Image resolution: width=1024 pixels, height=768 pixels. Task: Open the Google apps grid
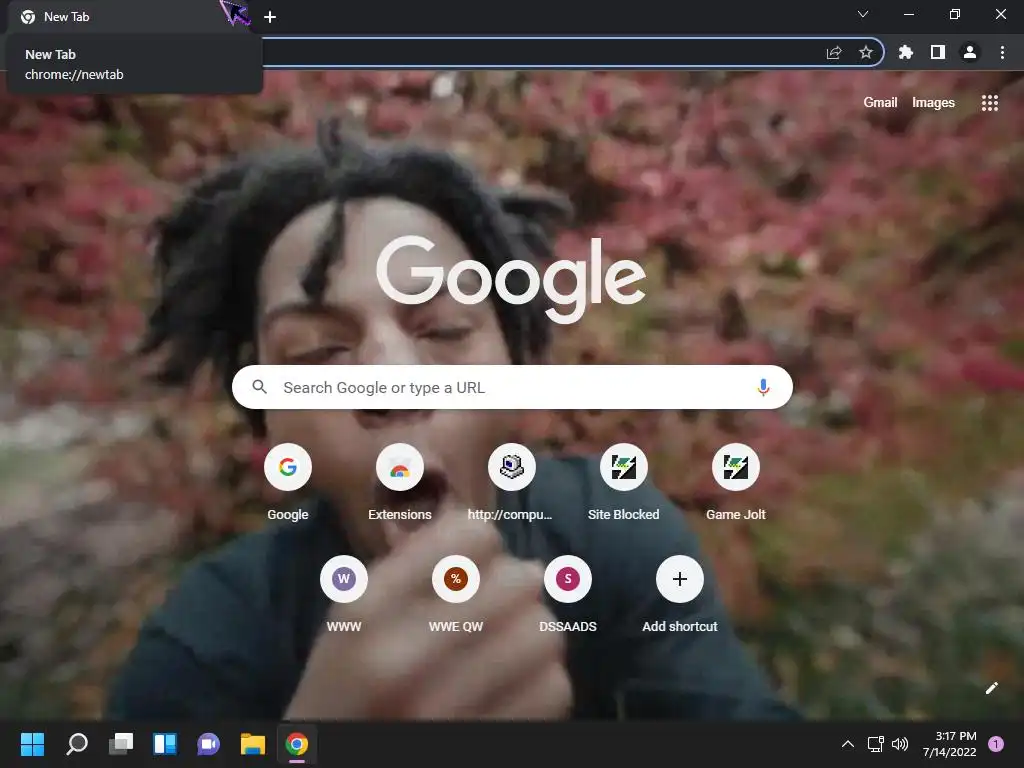[x=989, y=103]
